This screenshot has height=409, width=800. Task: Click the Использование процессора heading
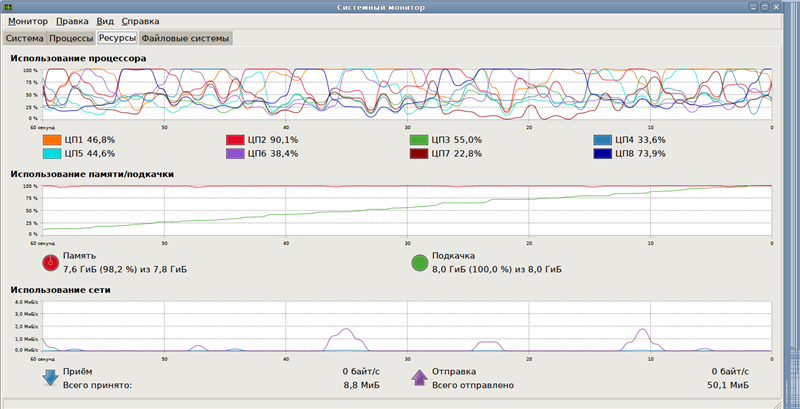tap(79, 59)
